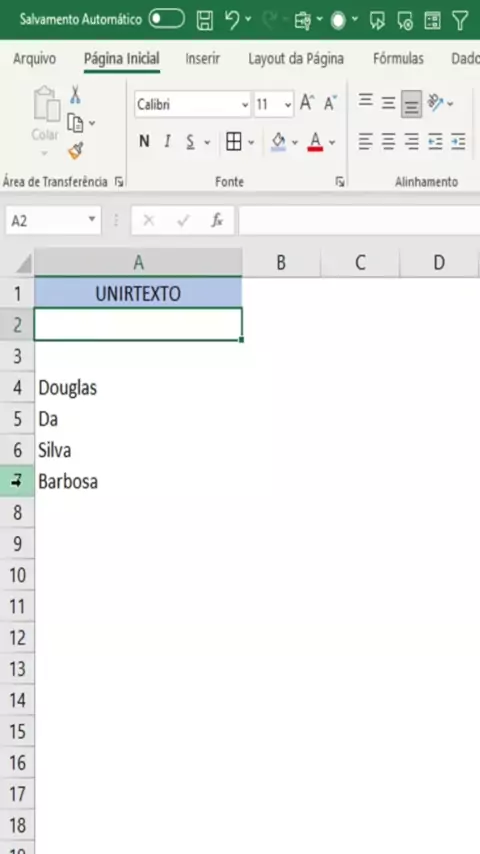Open the Calibri font name dropdown

pos(193,104)
